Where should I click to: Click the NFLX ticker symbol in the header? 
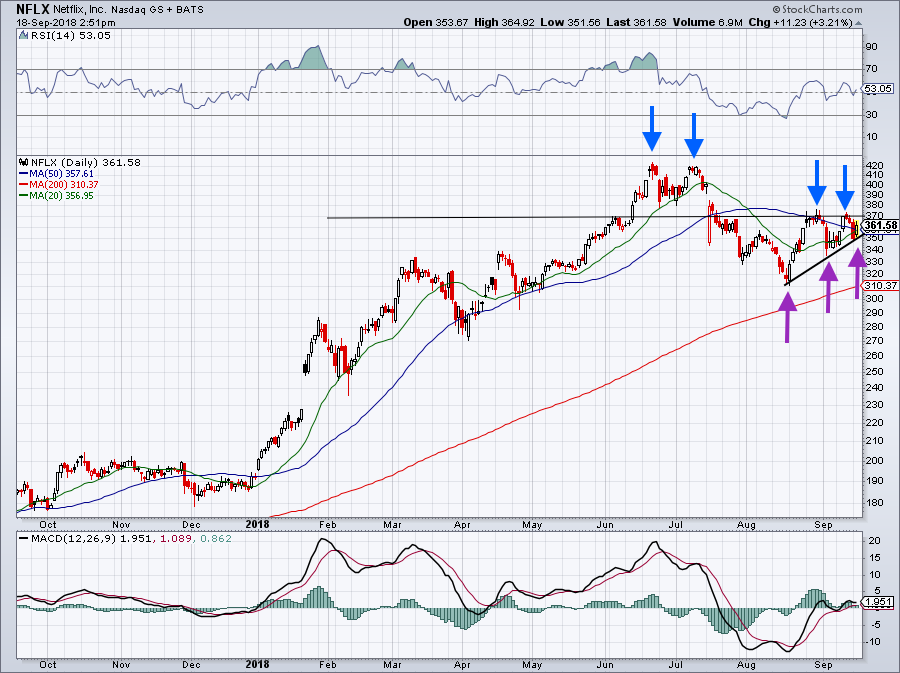(x=33, y=9)
